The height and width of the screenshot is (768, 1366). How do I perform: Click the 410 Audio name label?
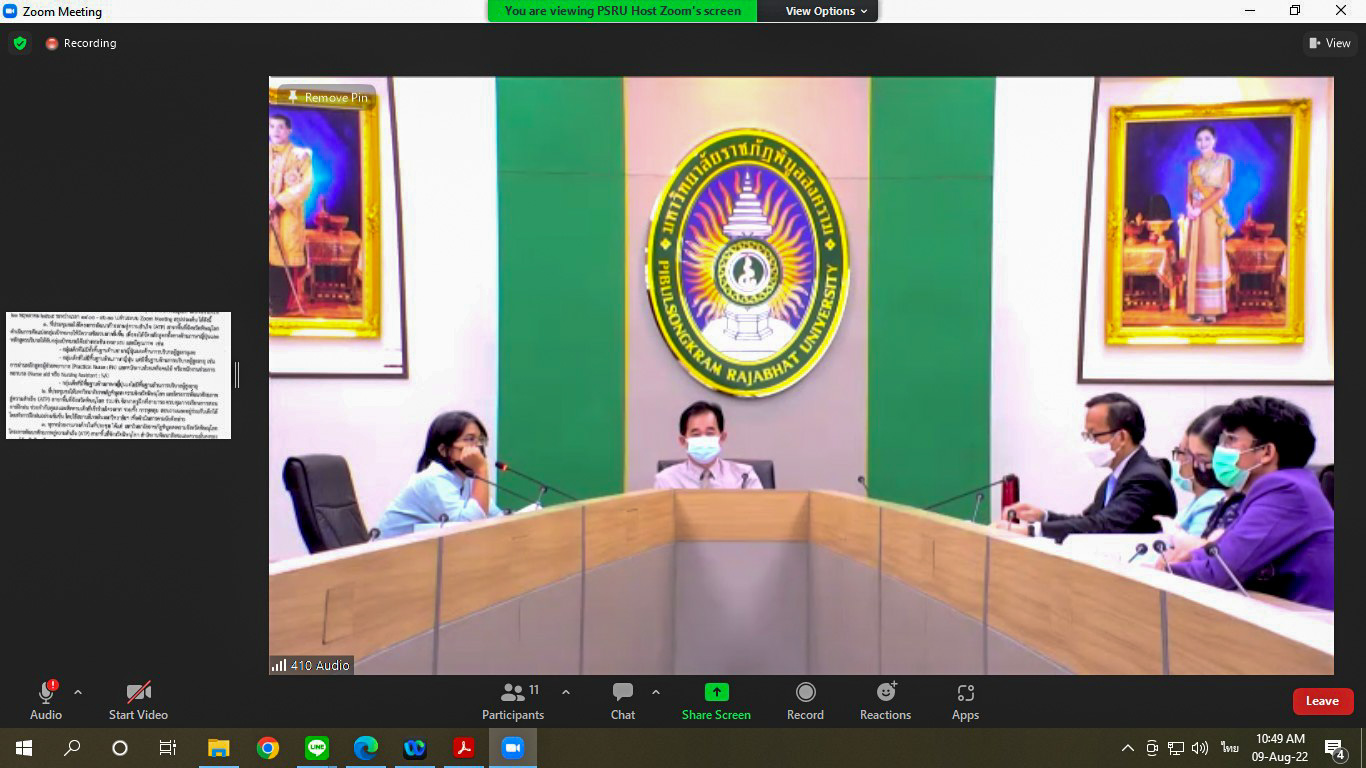coord(311,665)
